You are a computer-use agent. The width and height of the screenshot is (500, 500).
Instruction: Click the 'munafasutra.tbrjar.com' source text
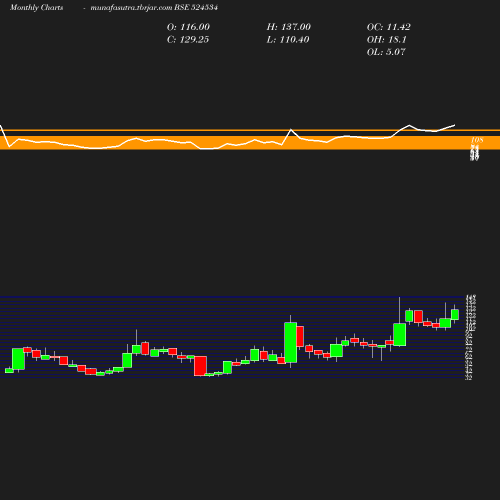(131, 7)
